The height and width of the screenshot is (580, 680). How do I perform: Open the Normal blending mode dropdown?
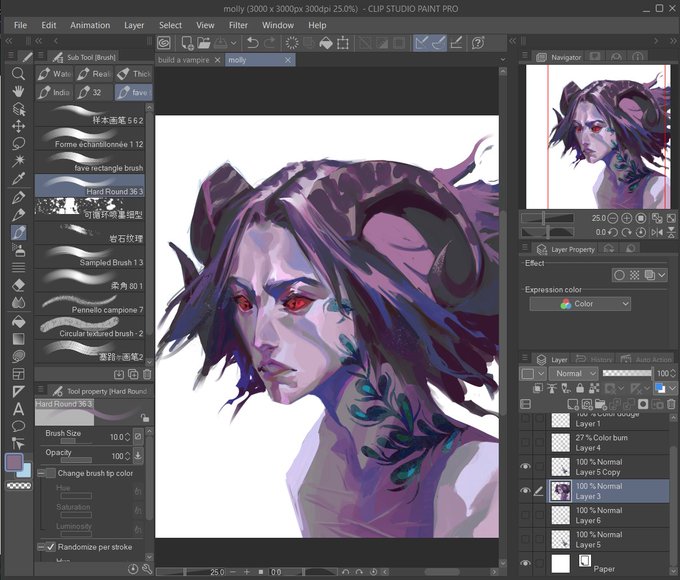pos(574,374)
